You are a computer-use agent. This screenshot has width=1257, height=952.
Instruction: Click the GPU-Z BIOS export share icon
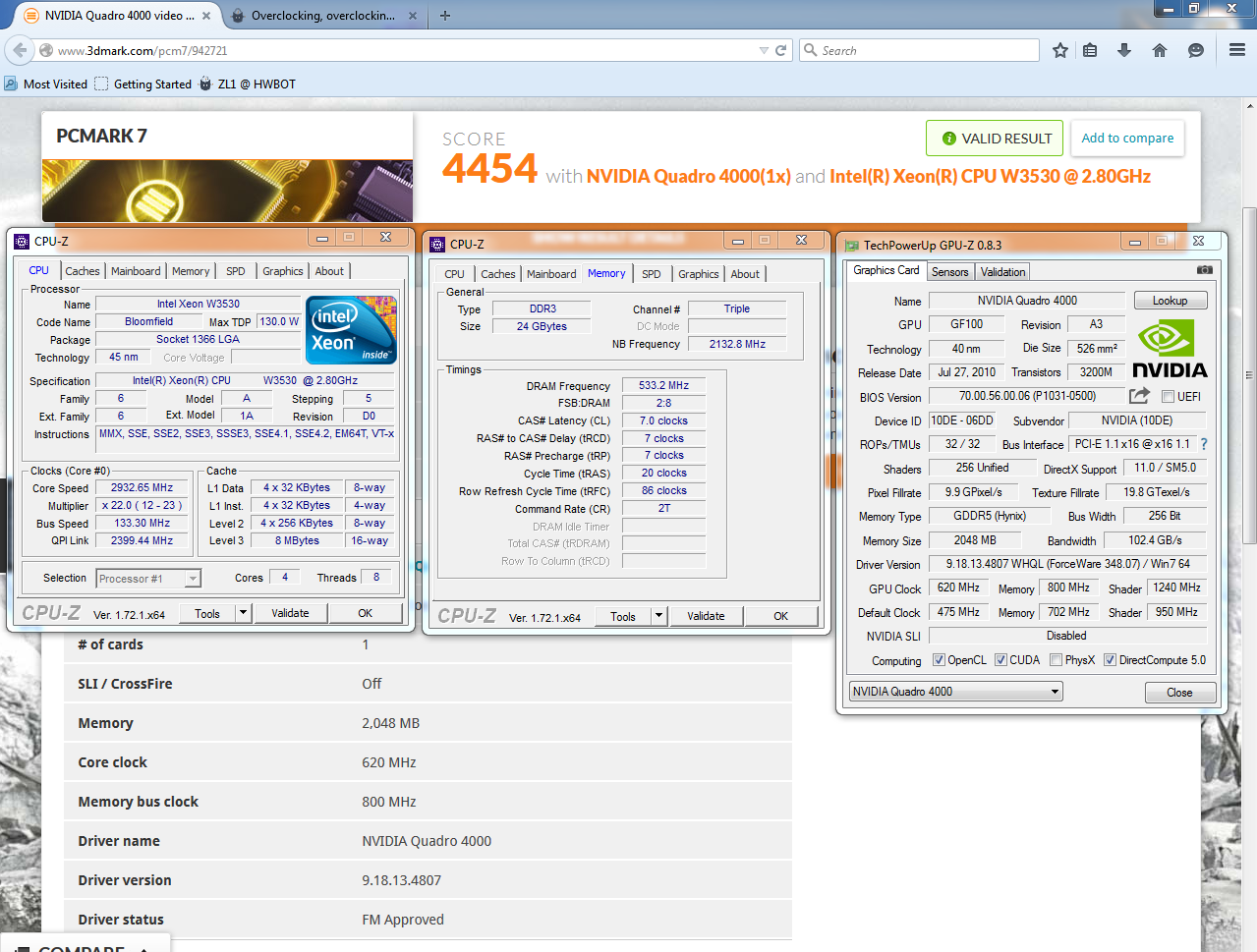tap(1139, 396)
